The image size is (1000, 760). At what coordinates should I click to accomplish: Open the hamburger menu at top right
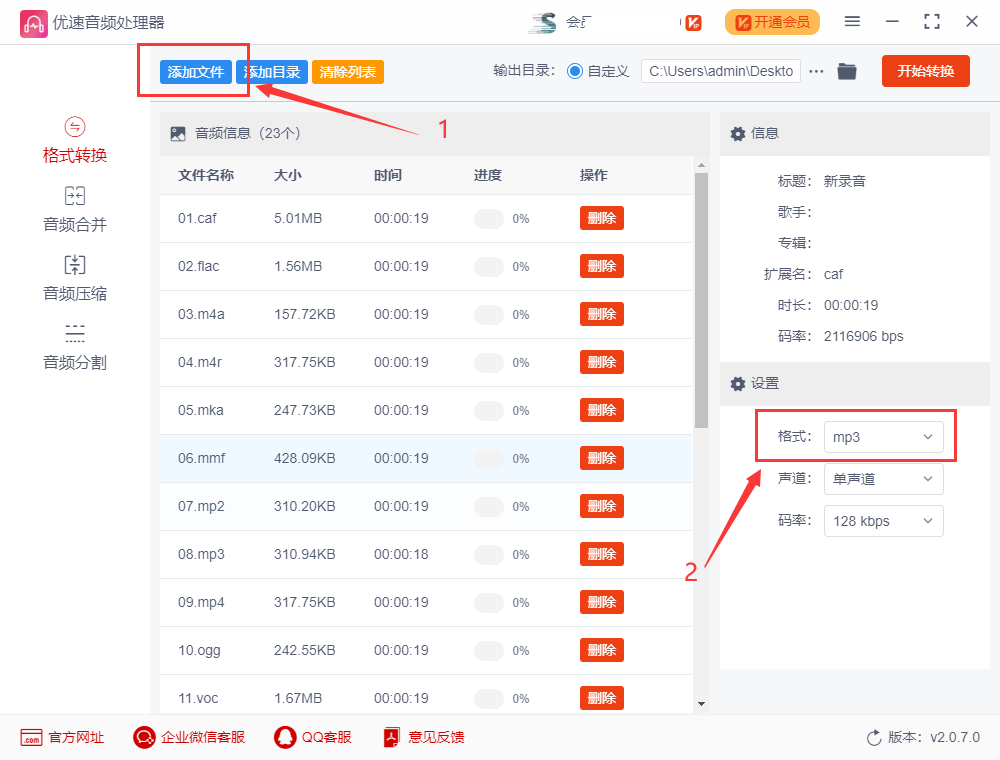852,20
